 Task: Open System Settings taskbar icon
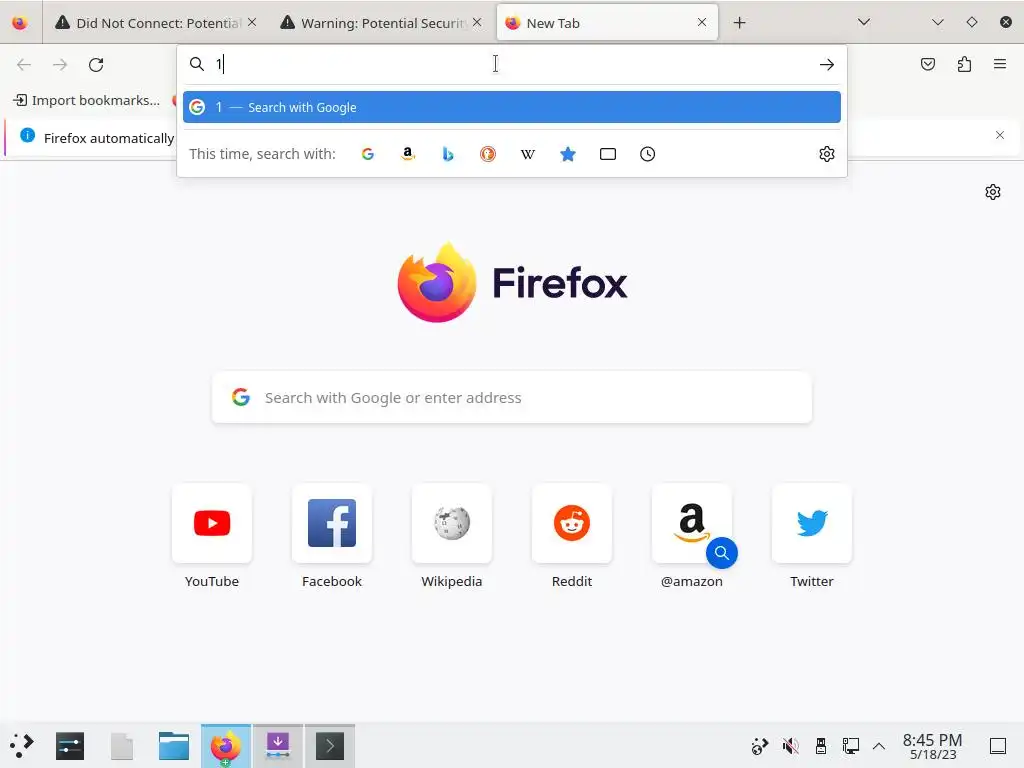[70, 746]
